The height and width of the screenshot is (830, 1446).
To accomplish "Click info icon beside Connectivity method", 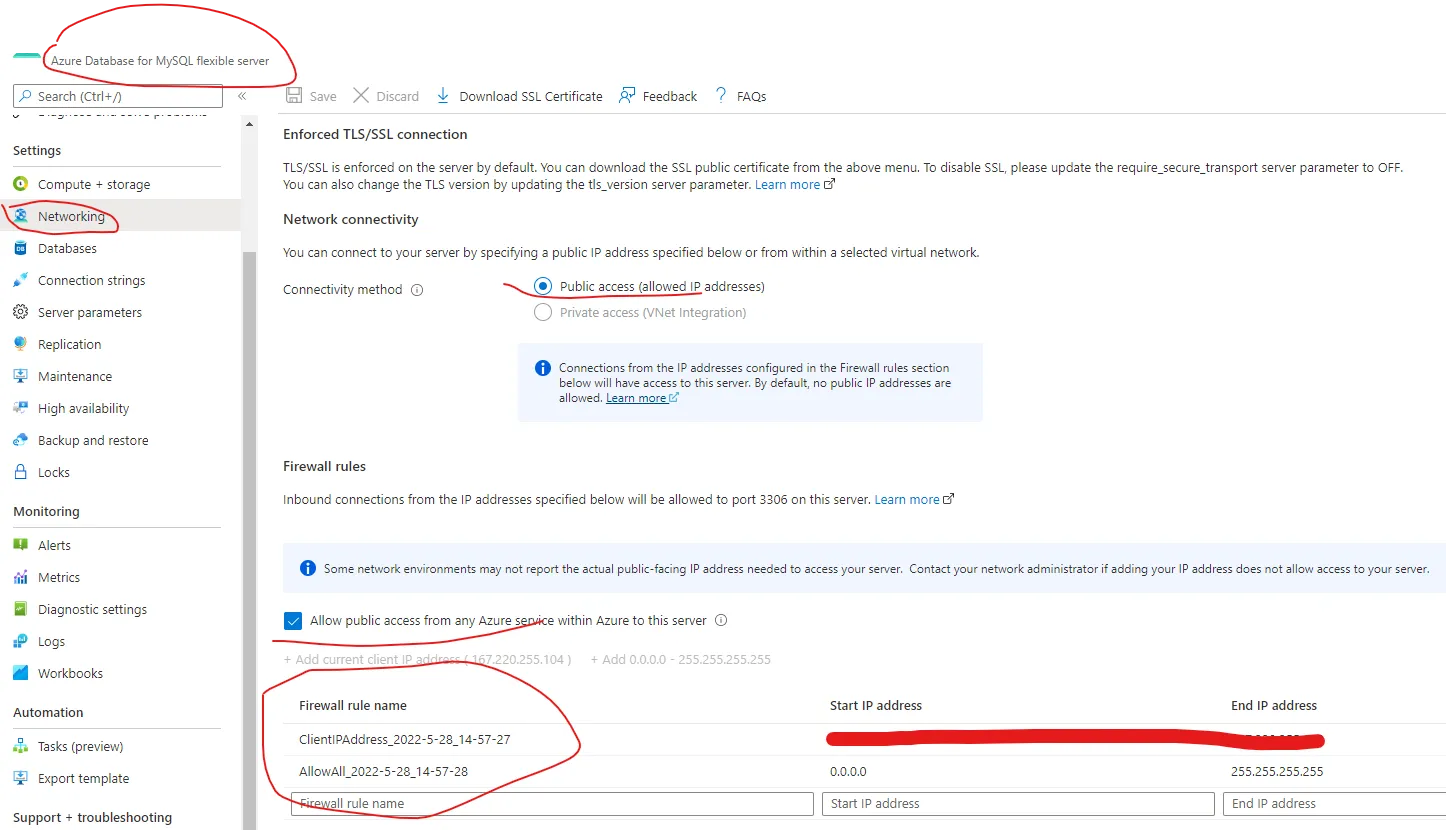I will click(417, 290).
